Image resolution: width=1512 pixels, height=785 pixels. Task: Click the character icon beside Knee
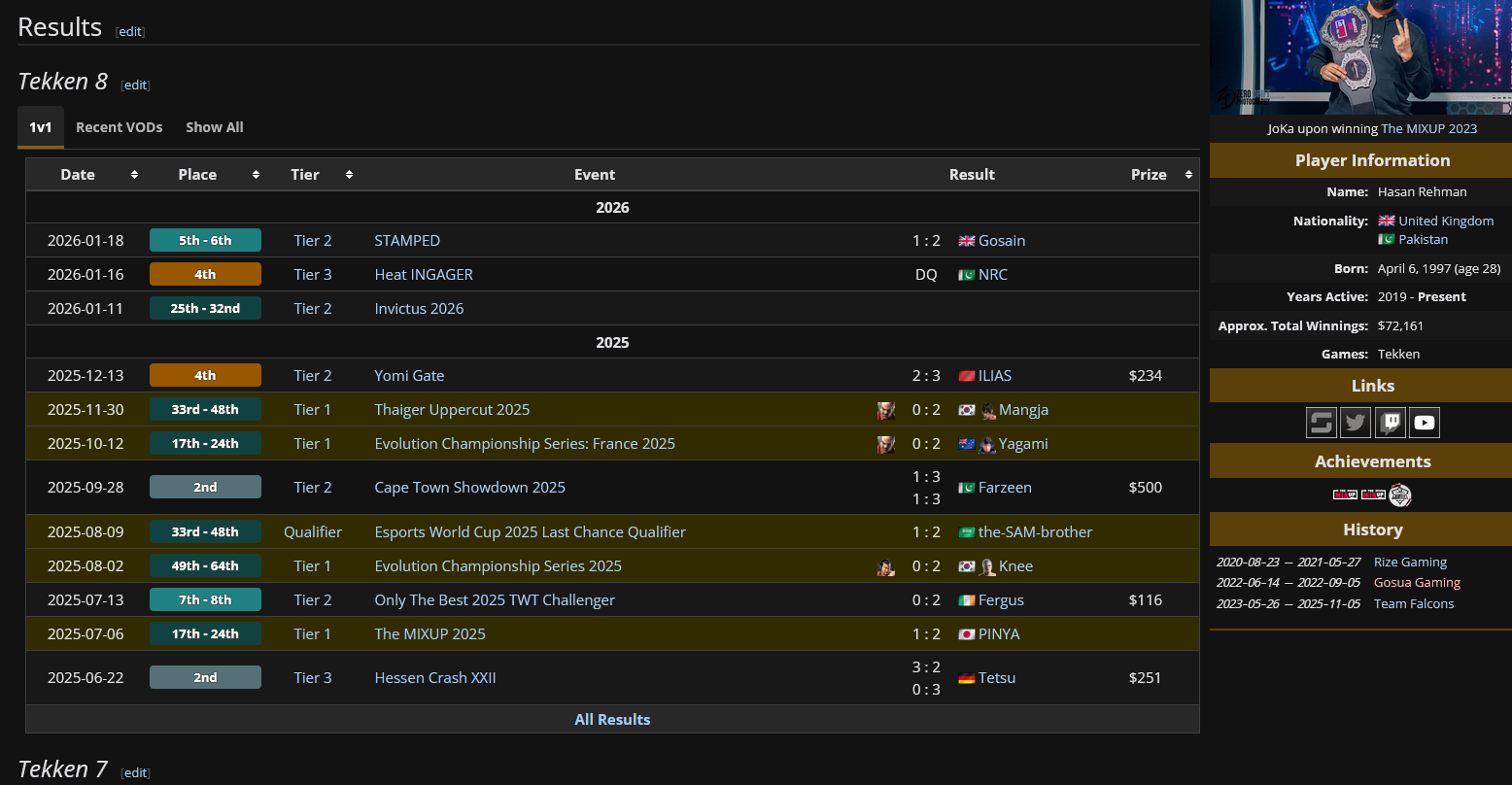click(988, 566)
